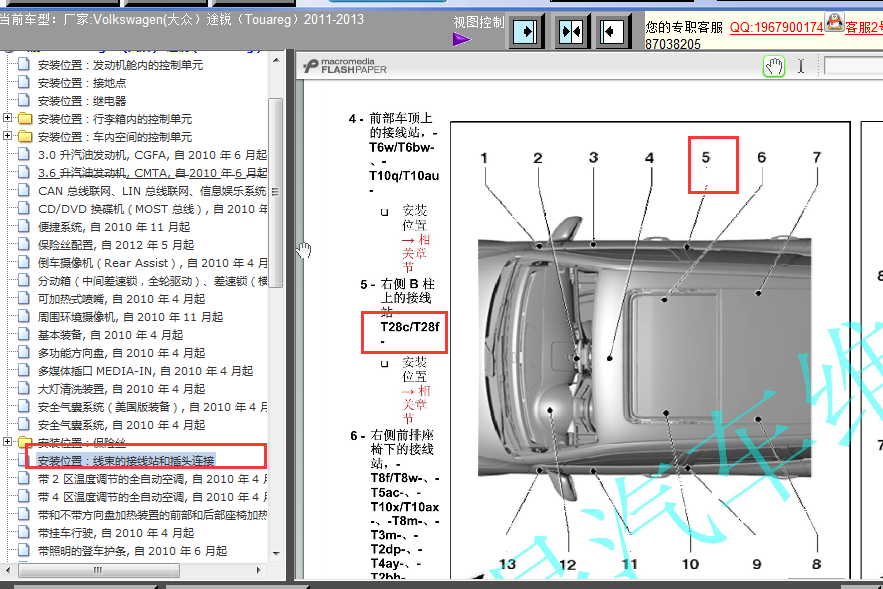
Task: Open 倒车摄像机 Rear Assist entry
Action: pyautogui.click(x=152, y=264)
